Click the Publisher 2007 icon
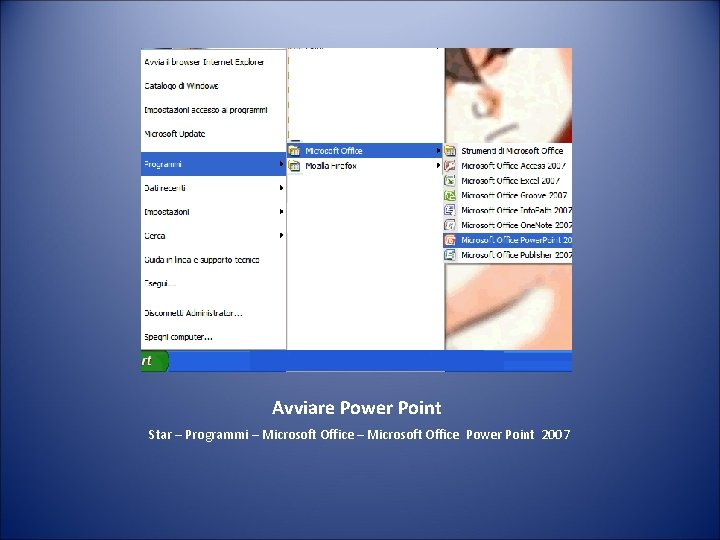Image resolution: width=720 pixels, height=540 pixels. coord(450,255)
